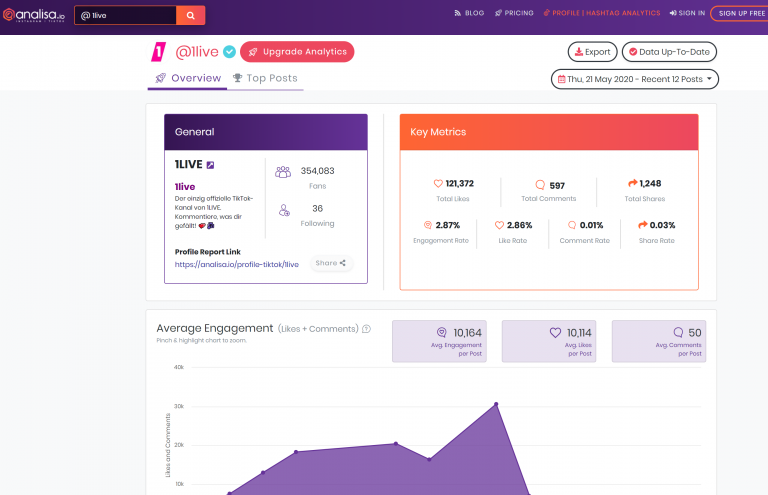768x495 pixels.
Task: Click the share arrow icon beside 0.03%
Action: pos(643,225)
